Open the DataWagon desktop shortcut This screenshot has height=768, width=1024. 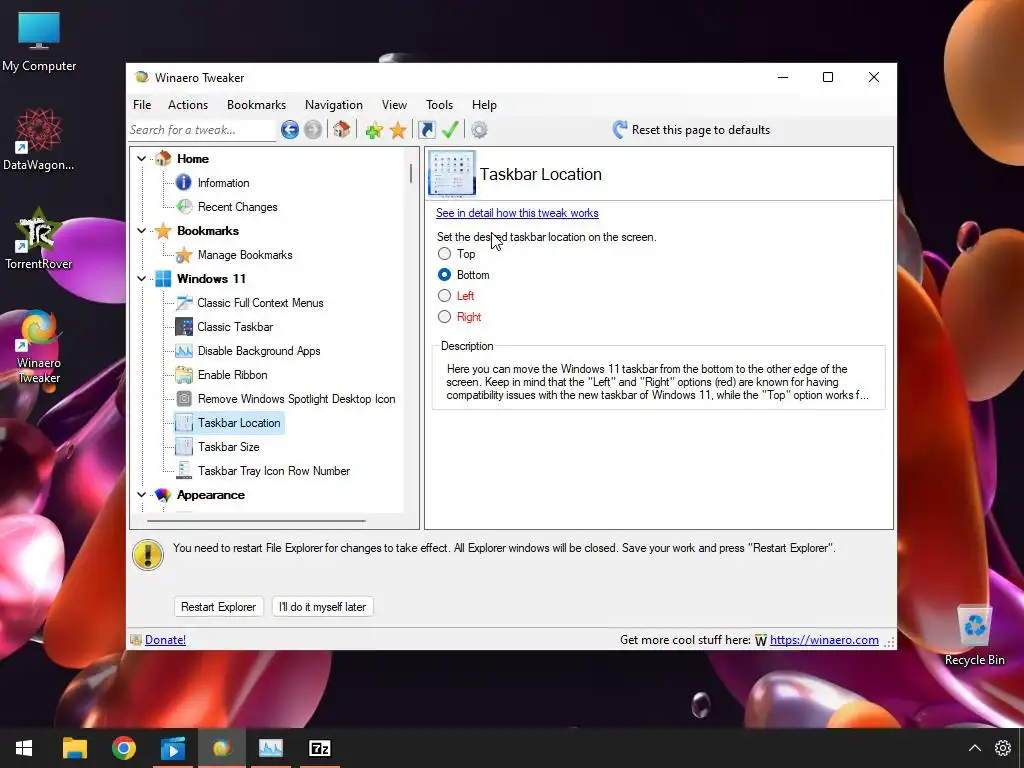[39, 140]
